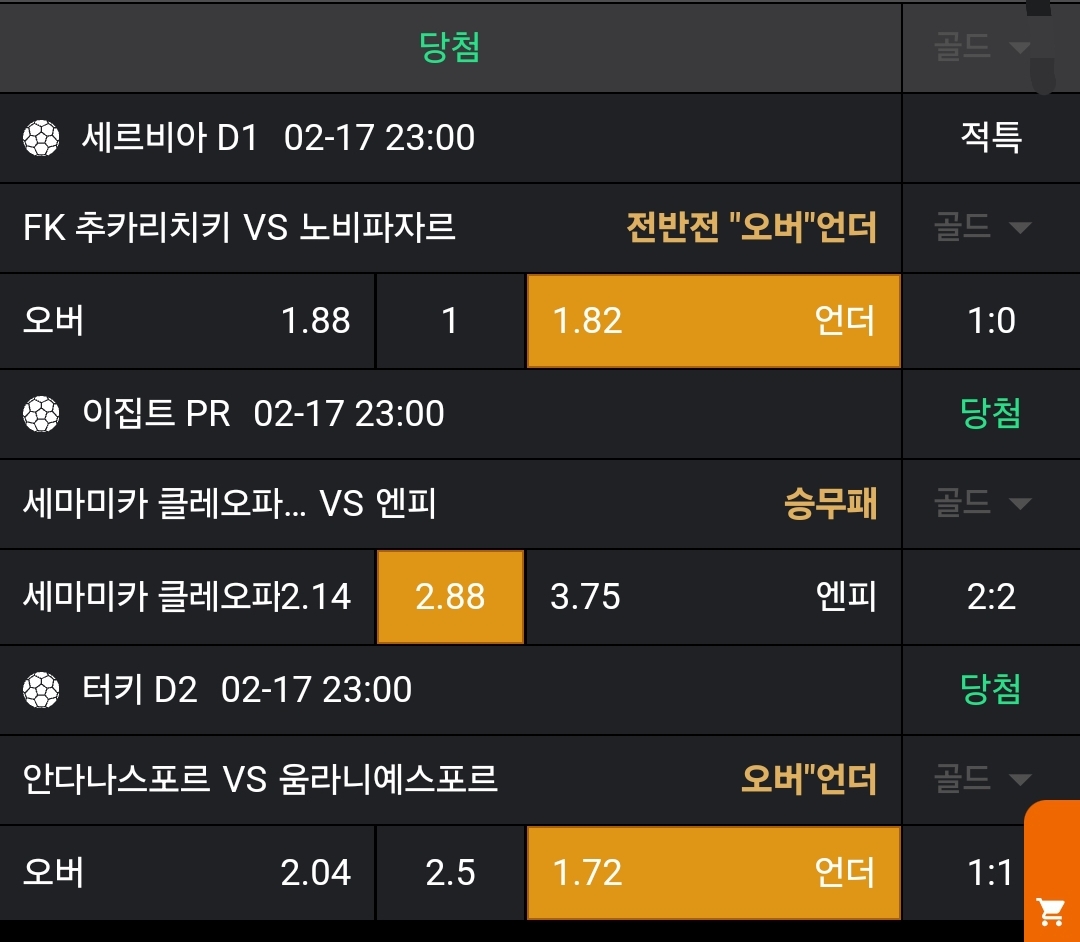Screen dimensions: 1080x942
Task: Select 오버 1.88 odds for 추카리치키 match
Action: [187, 321]
